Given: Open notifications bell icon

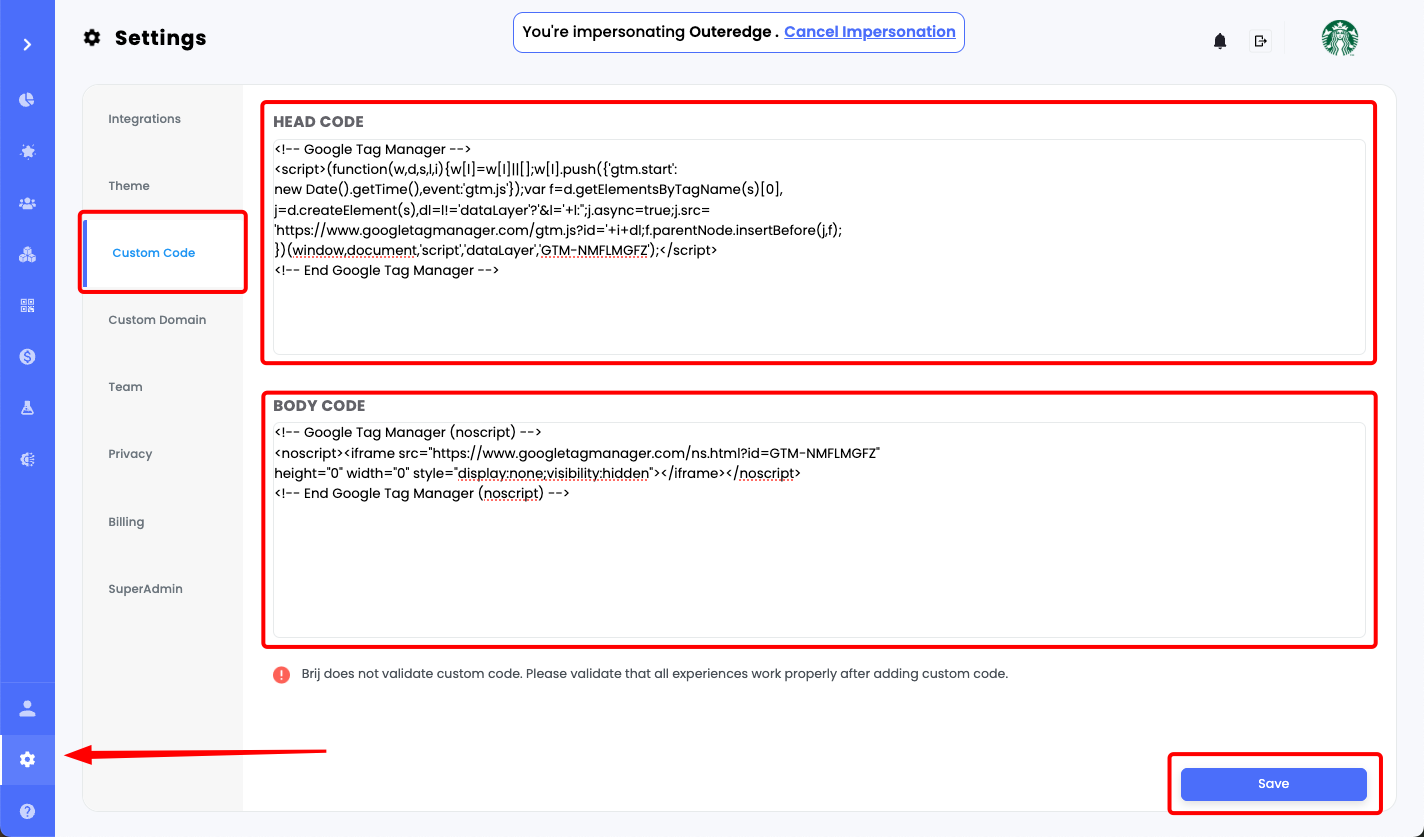Looking at the screenshot, I should click(1220, 41).
